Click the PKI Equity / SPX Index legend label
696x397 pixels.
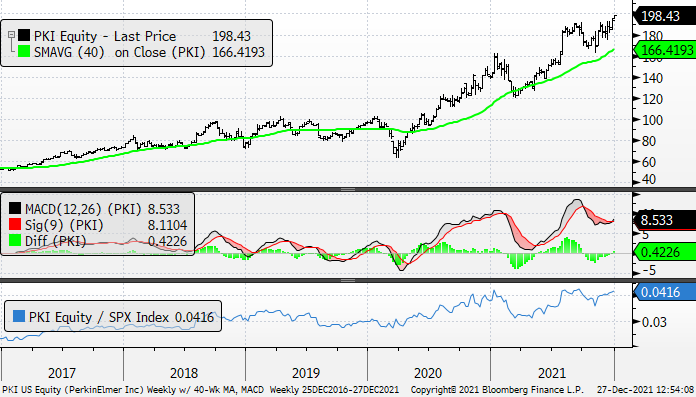coord(99,317)
